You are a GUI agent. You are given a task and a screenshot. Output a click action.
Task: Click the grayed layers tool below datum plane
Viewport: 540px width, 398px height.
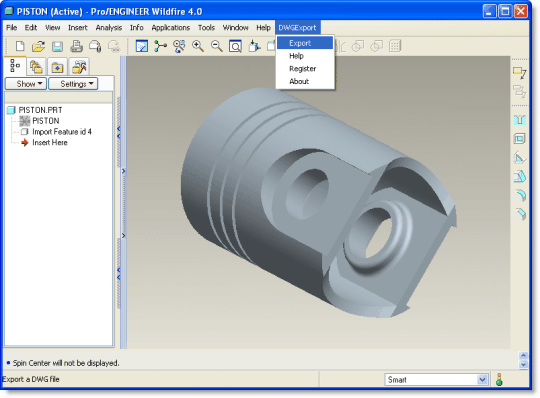(x=519, y=92)
